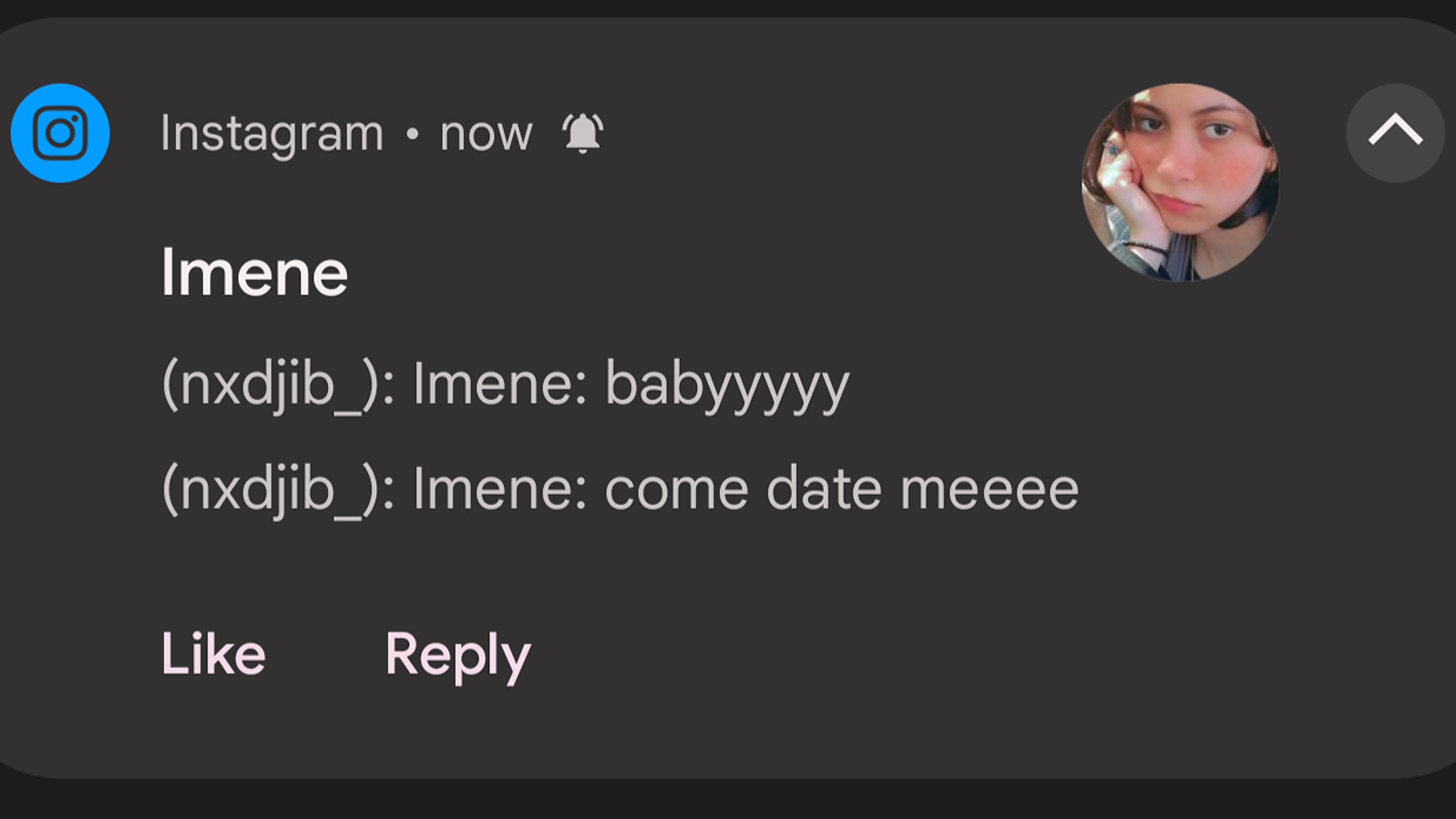The width and height of the screenshot is (1456, 819).
Task: Open the sender's profile picture
Action: coord(1180,182)
